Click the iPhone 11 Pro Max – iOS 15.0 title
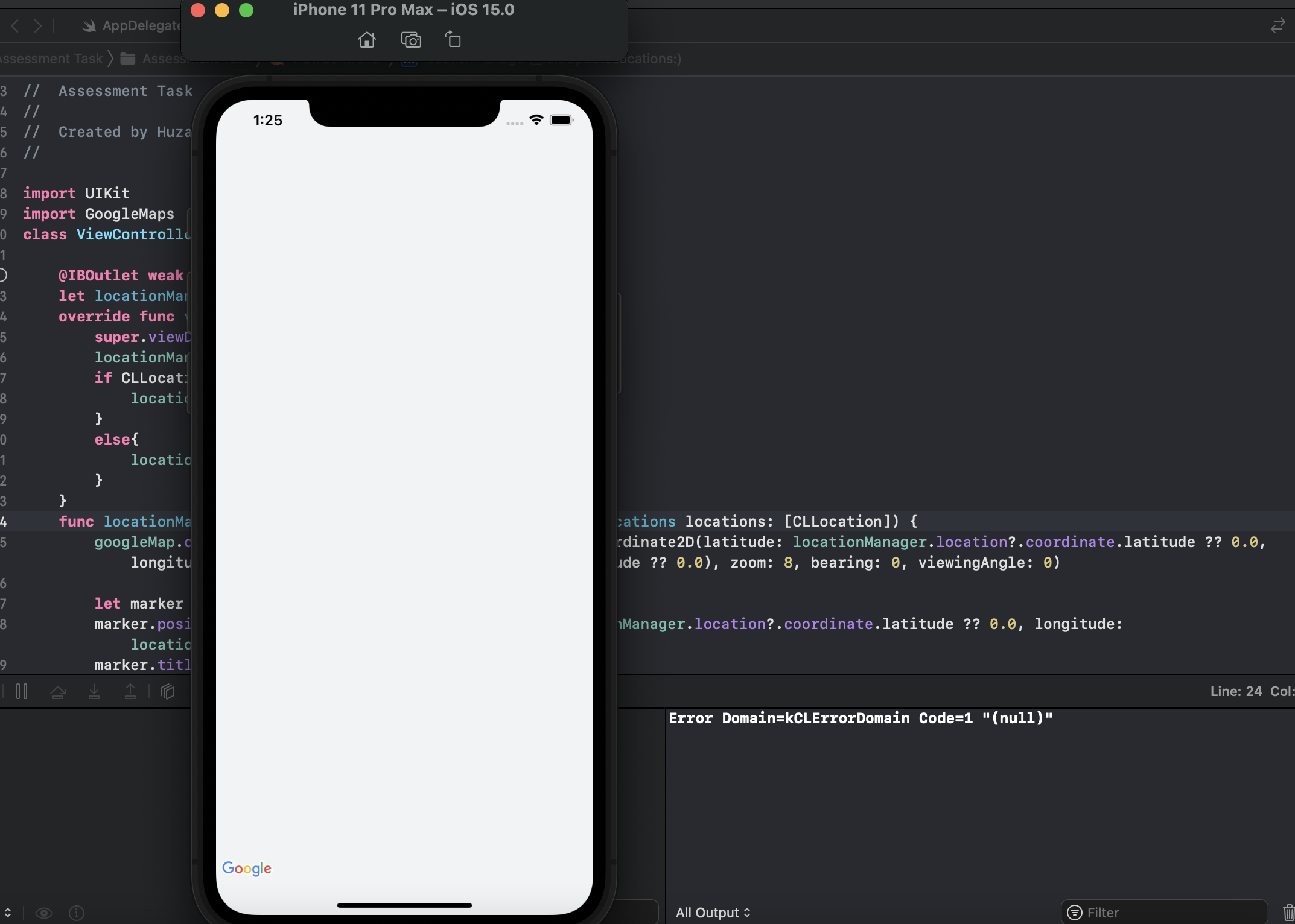 [x=404, y=10]
